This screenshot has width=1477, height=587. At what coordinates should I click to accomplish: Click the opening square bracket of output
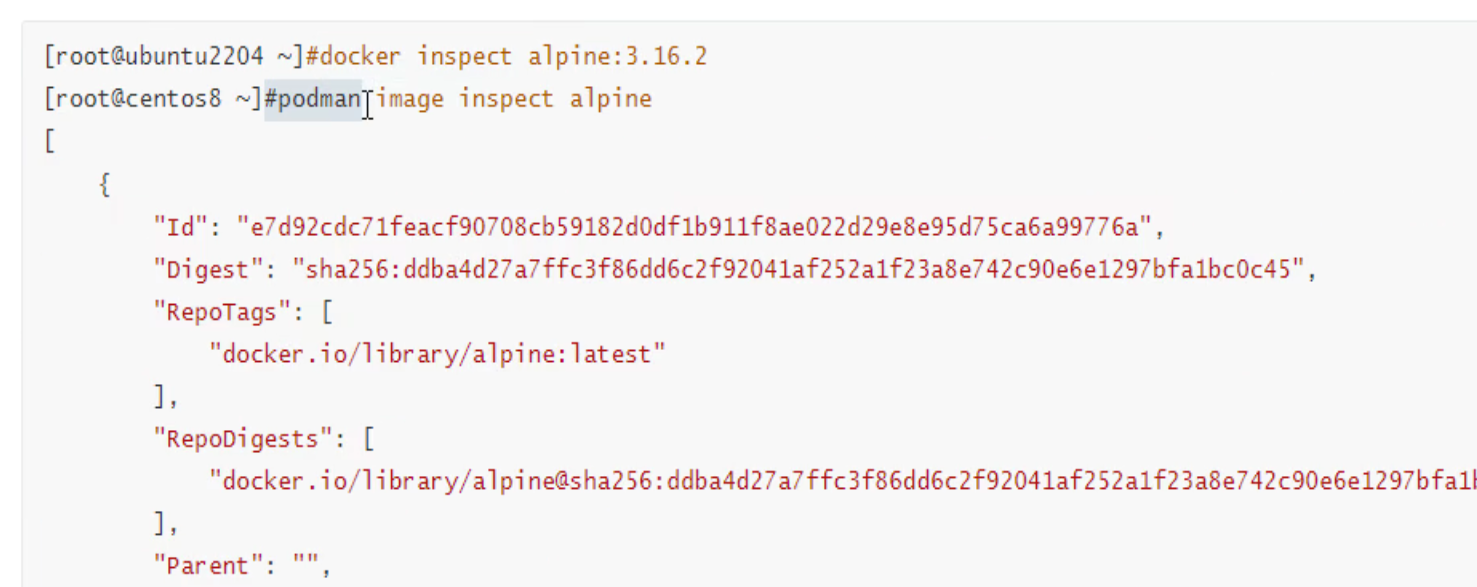50,141
